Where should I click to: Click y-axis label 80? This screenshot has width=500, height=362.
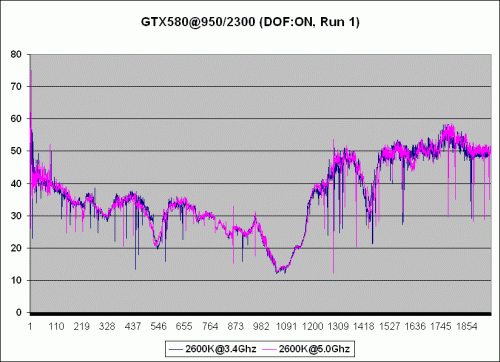pos(16,54)
